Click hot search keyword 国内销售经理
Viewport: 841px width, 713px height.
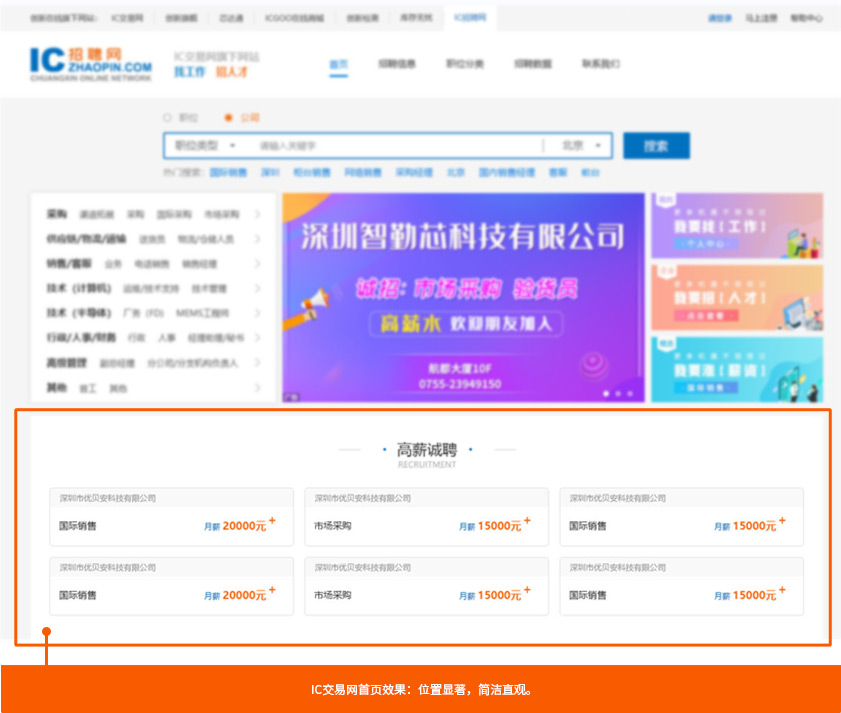tap(507, 172)
